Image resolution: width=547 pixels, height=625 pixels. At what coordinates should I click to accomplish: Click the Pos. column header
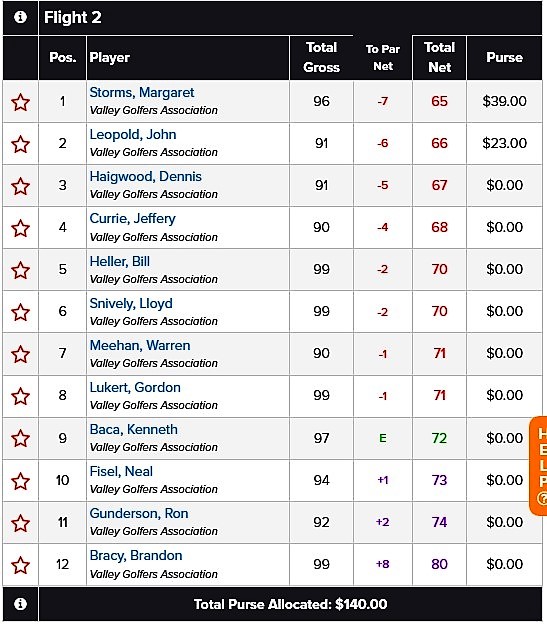pyautogui.click(x=63, y=57)
